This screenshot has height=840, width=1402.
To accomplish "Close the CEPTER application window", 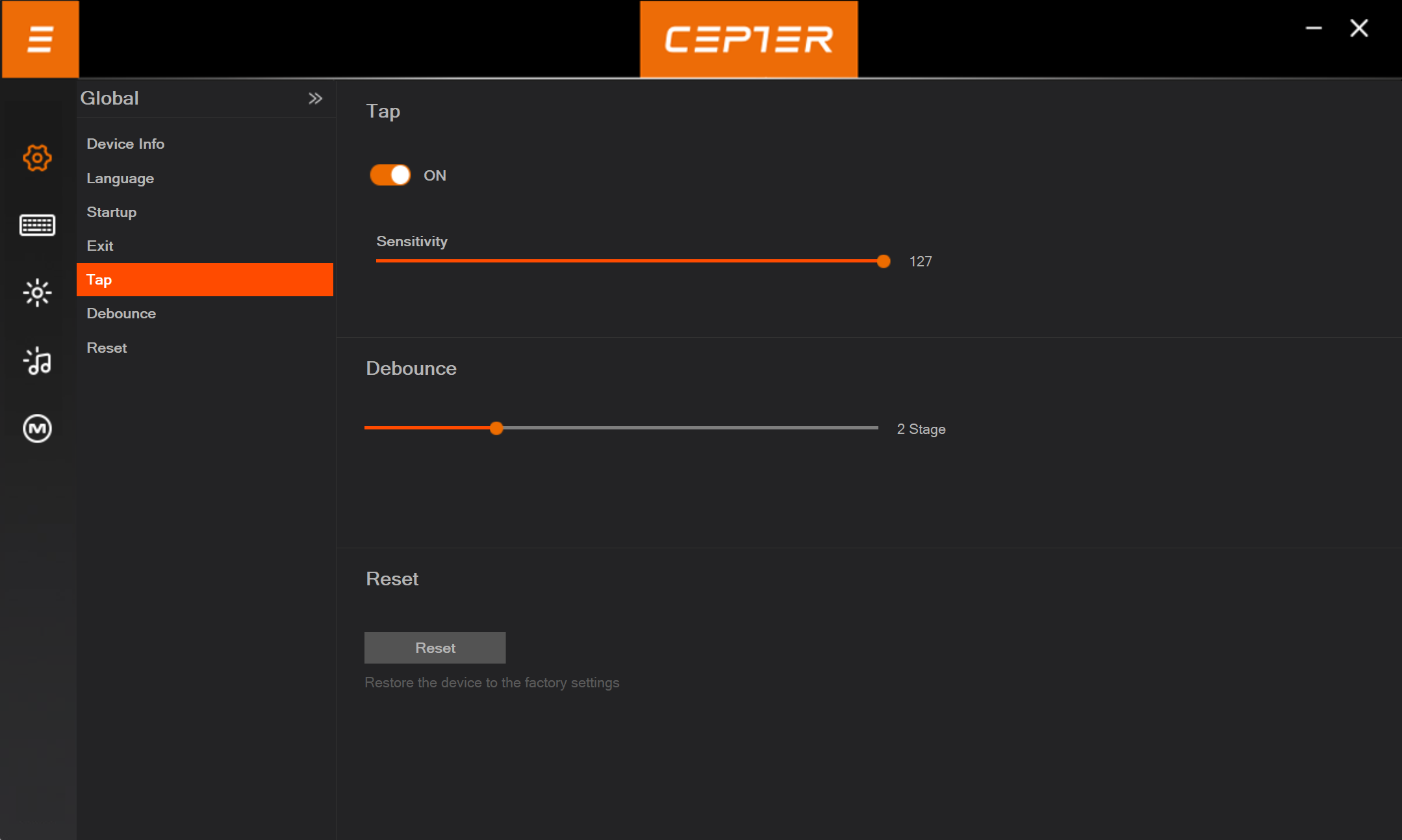I will tap(1359, 29).
